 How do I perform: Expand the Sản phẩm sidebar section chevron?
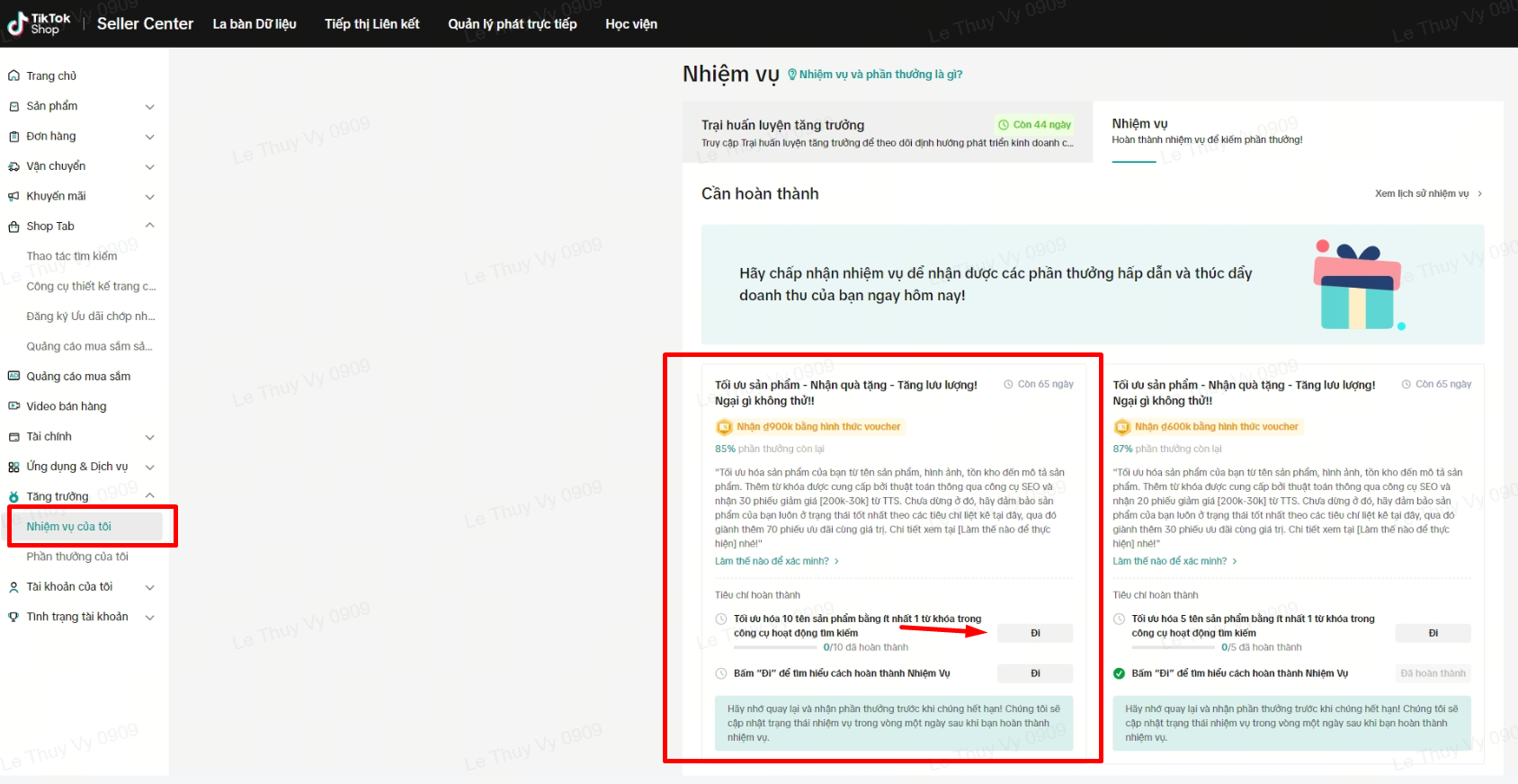(150, 107)
